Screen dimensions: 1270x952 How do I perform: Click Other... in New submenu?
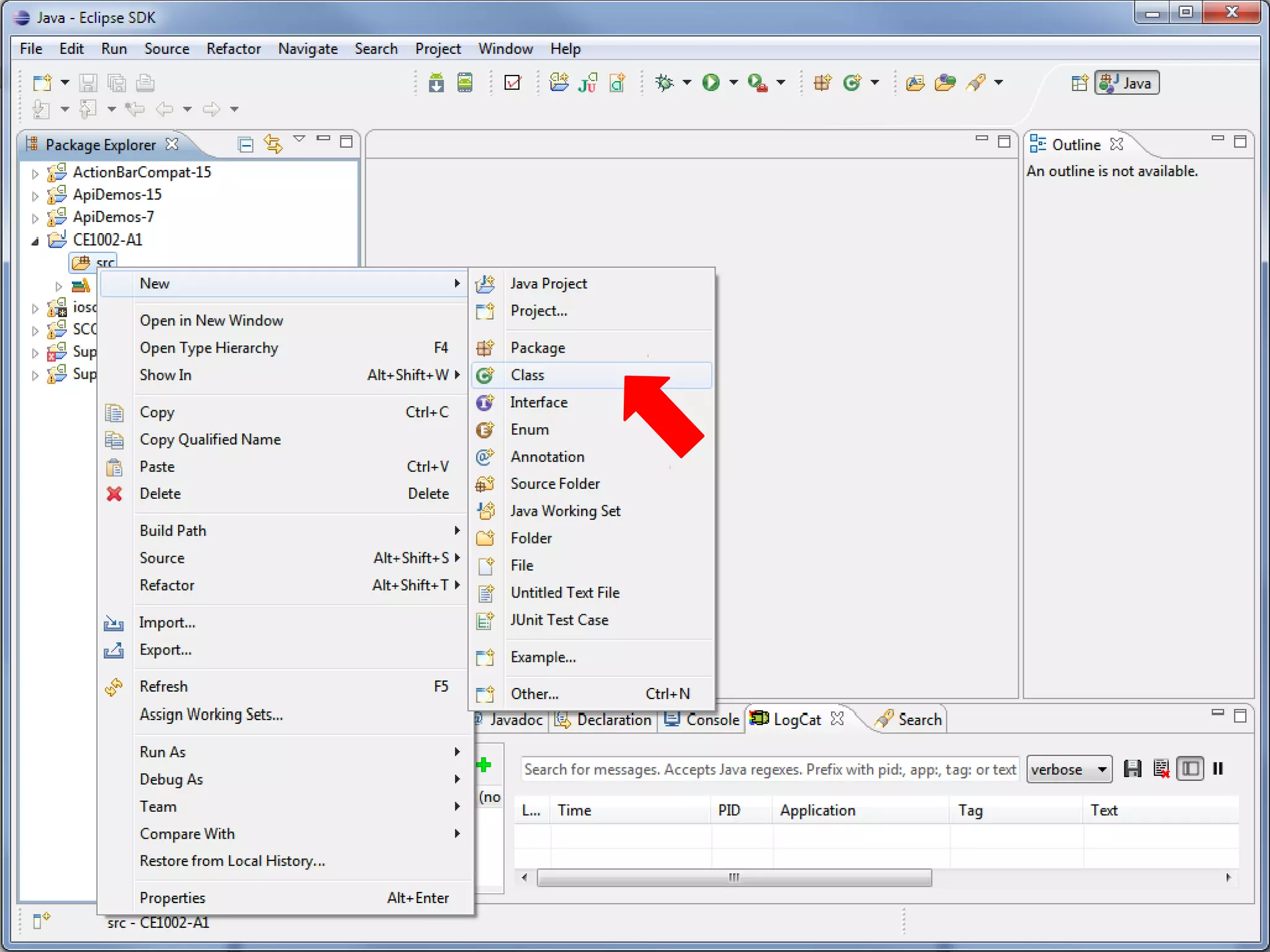tap(592, 694)
